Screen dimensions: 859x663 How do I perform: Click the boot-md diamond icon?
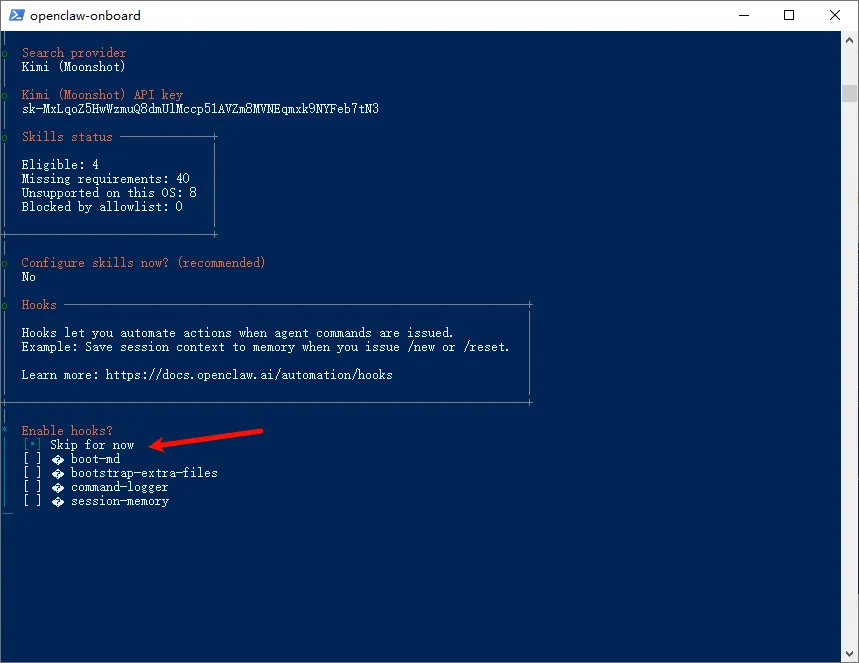tap(58, 460)
